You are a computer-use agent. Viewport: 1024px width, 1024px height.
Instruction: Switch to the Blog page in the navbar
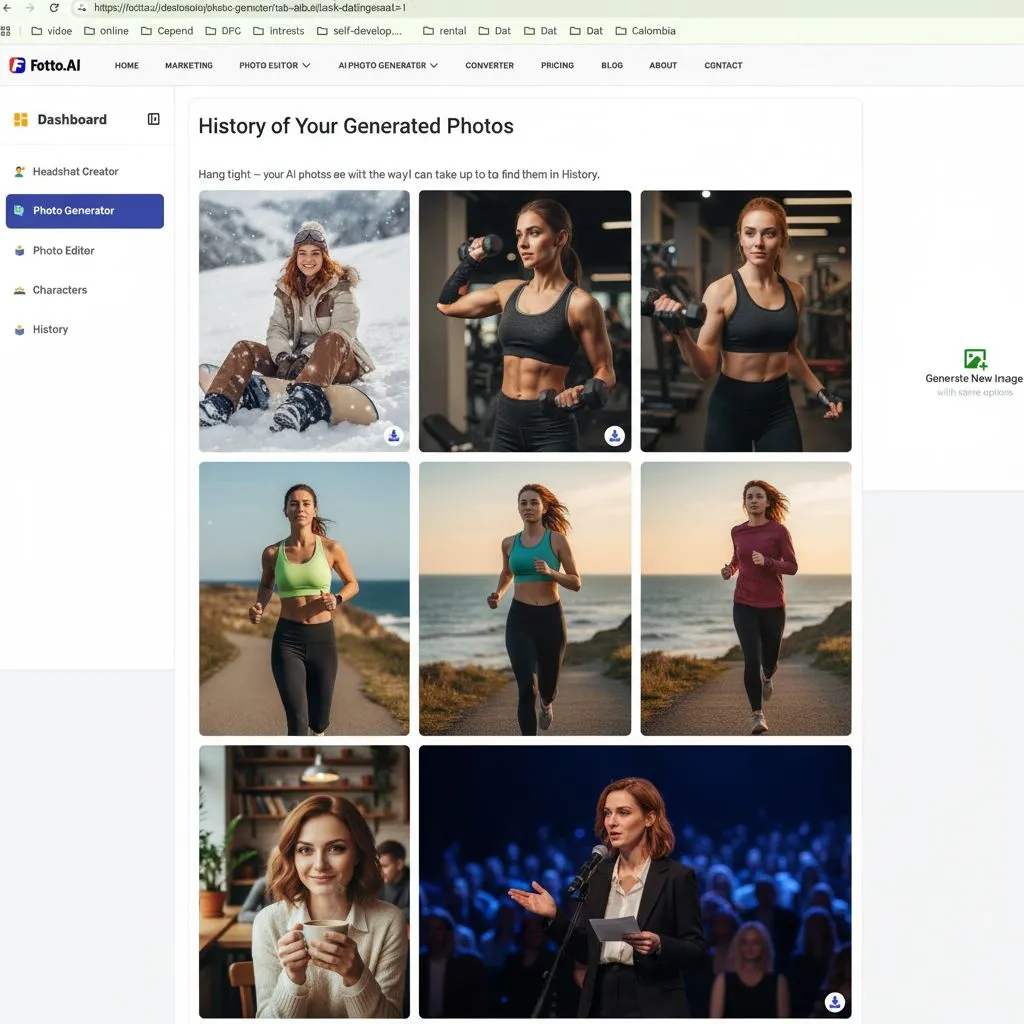coord(612,65)
